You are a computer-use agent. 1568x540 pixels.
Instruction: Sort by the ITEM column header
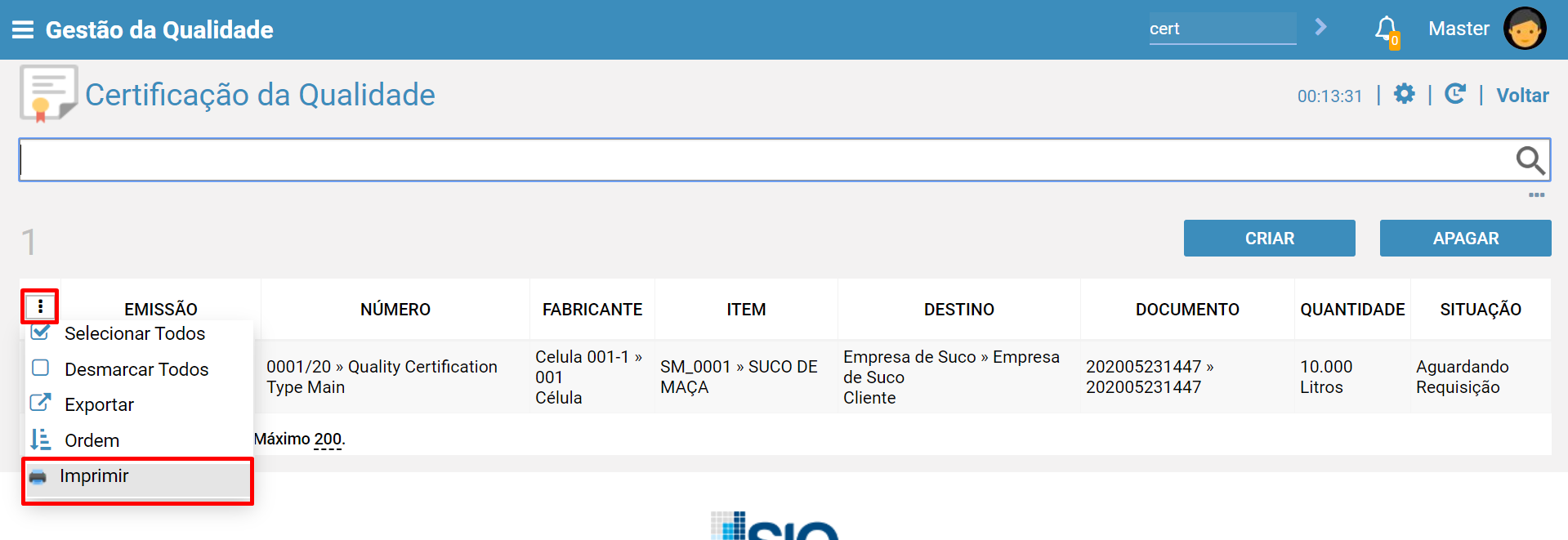(x=746, y=310)
